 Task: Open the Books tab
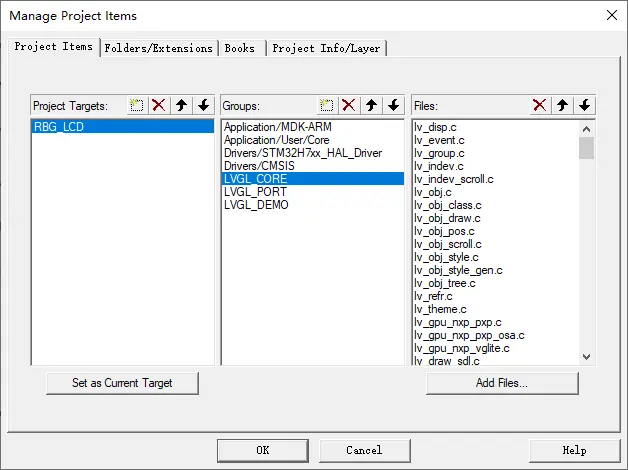click(x=240, y=48)
